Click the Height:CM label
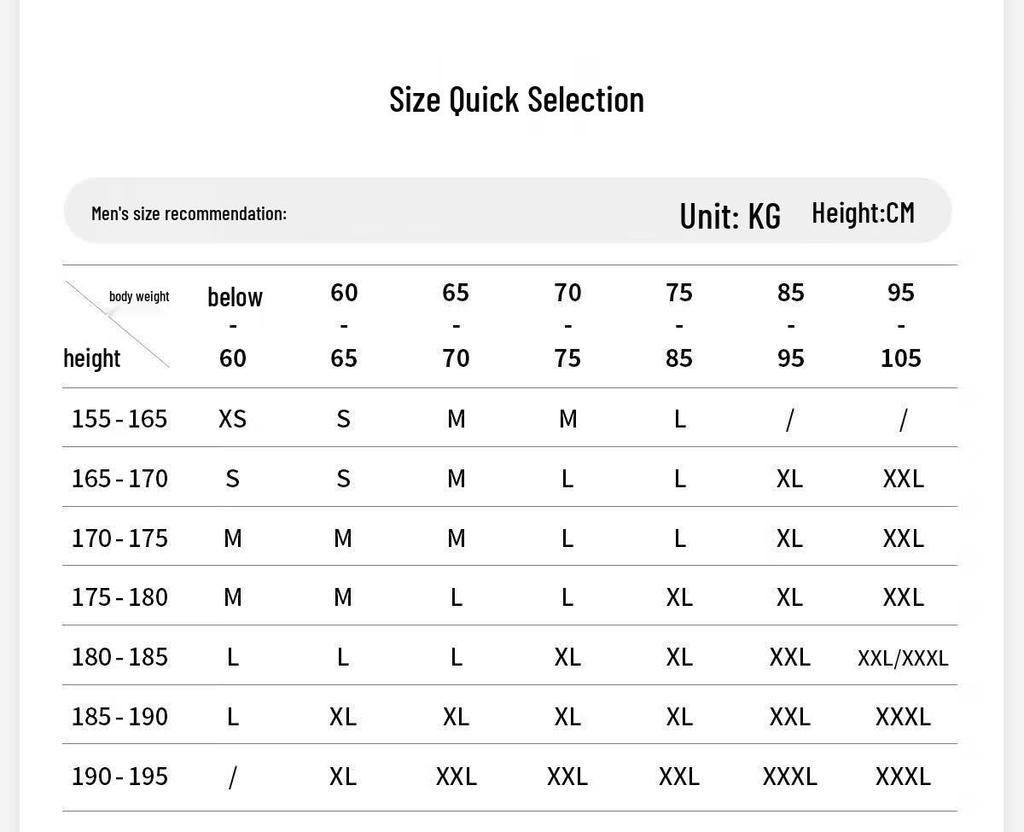The height and width of the screenshot is (832, 1024). [863, 213]
